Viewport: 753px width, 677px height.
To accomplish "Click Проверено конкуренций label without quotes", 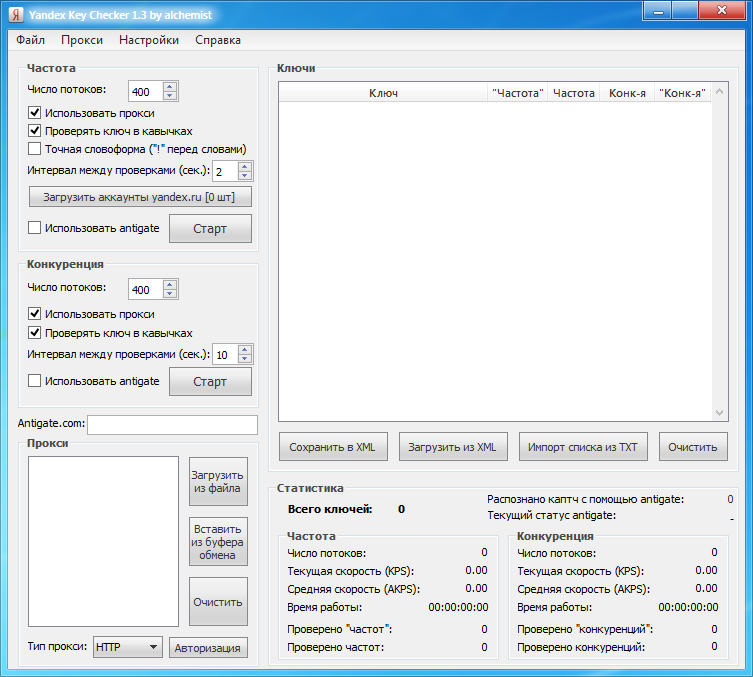I will 581,647.
